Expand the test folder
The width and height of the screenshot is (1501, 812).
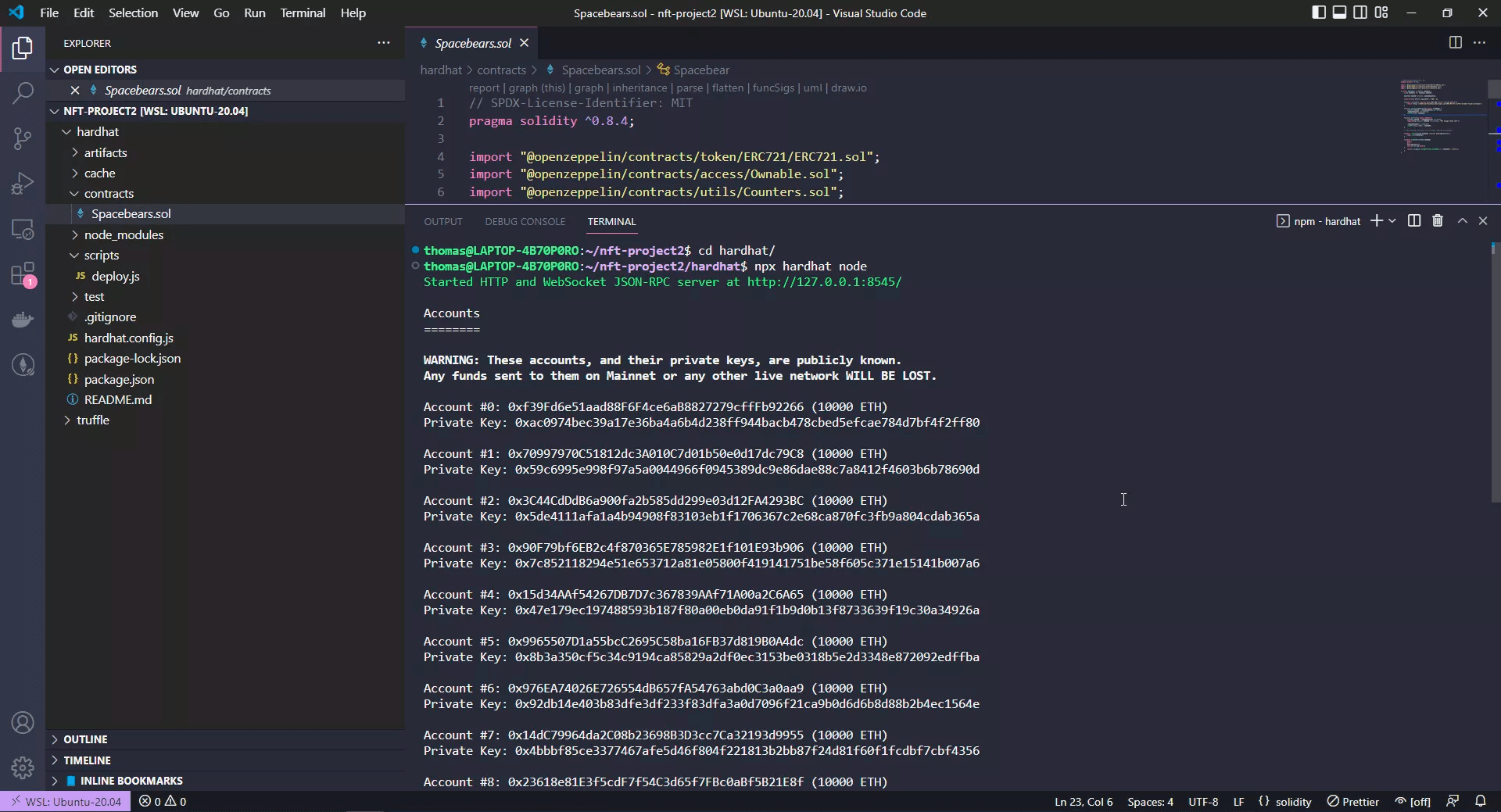[75, 296]
